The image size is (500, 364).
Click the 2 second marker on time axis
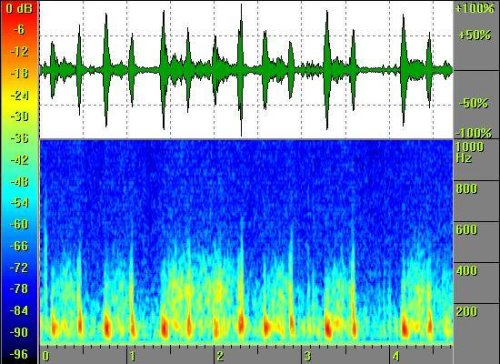point(220,356)
